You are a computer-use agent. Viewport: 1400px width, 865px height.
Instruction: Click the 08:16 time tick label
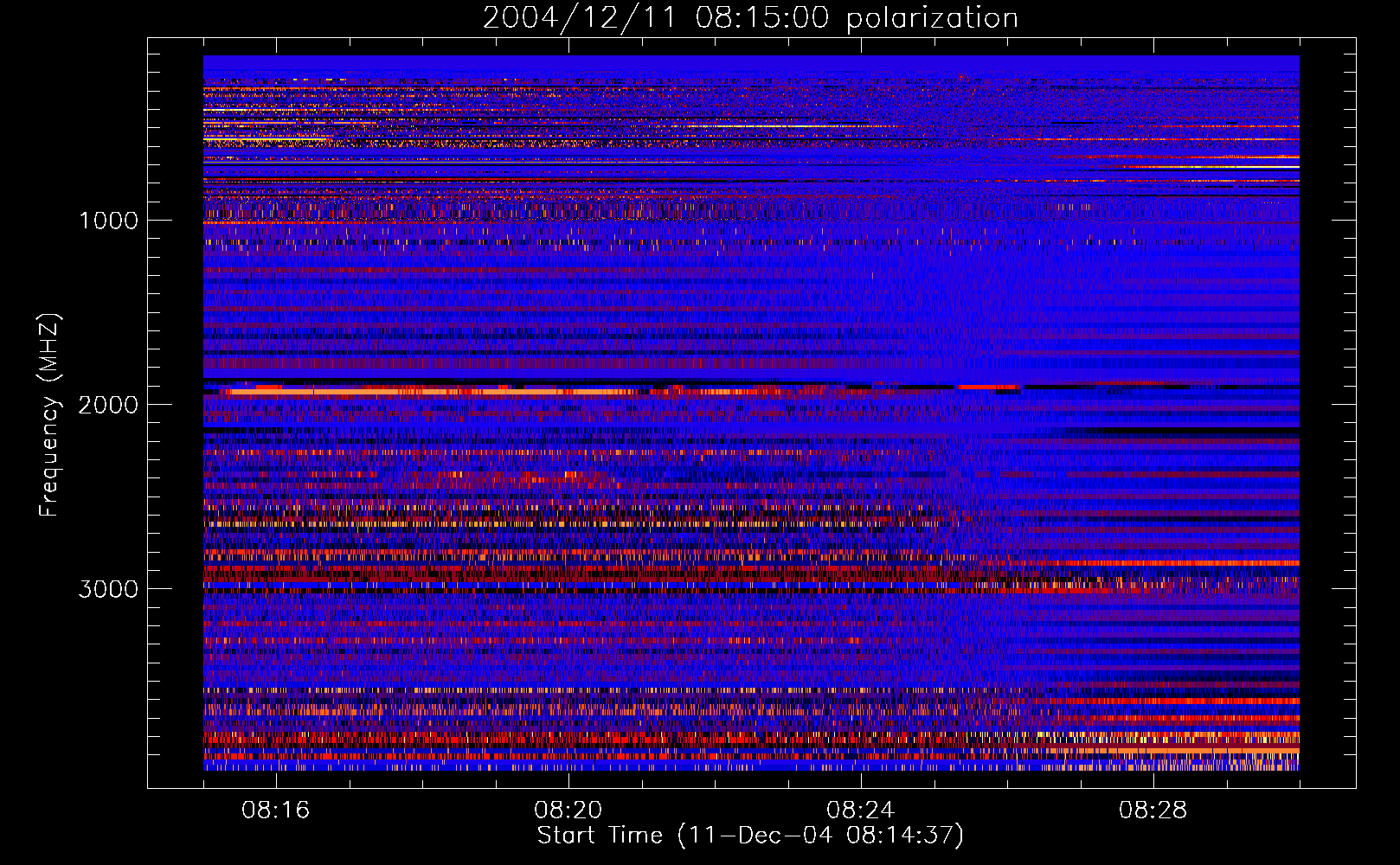(276, 811)
